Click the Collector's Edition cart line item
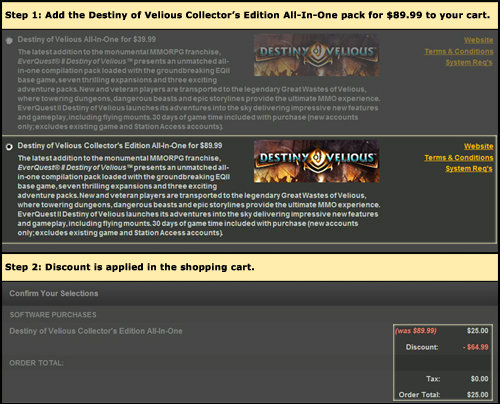 [x=96, y=331]
